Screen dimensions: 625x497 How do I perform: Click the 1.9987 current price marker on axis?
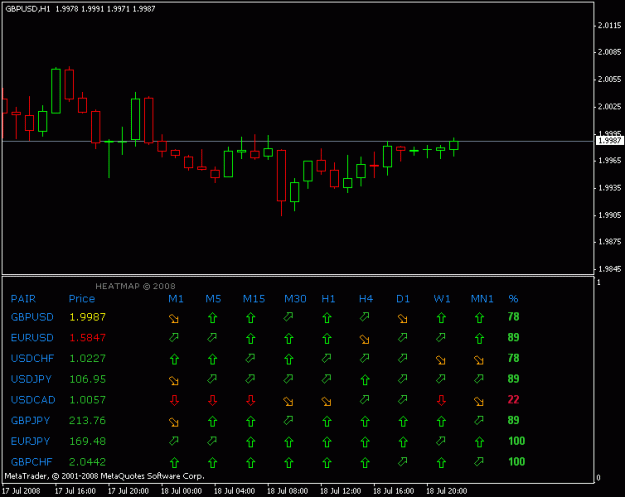tap(609, 140)
